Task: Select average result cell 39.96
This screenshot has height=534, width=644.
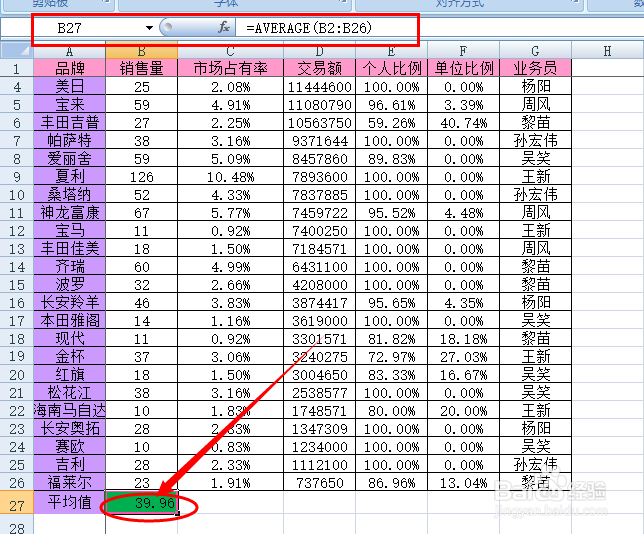Action: pyautogui.click(x=142, y=502)
